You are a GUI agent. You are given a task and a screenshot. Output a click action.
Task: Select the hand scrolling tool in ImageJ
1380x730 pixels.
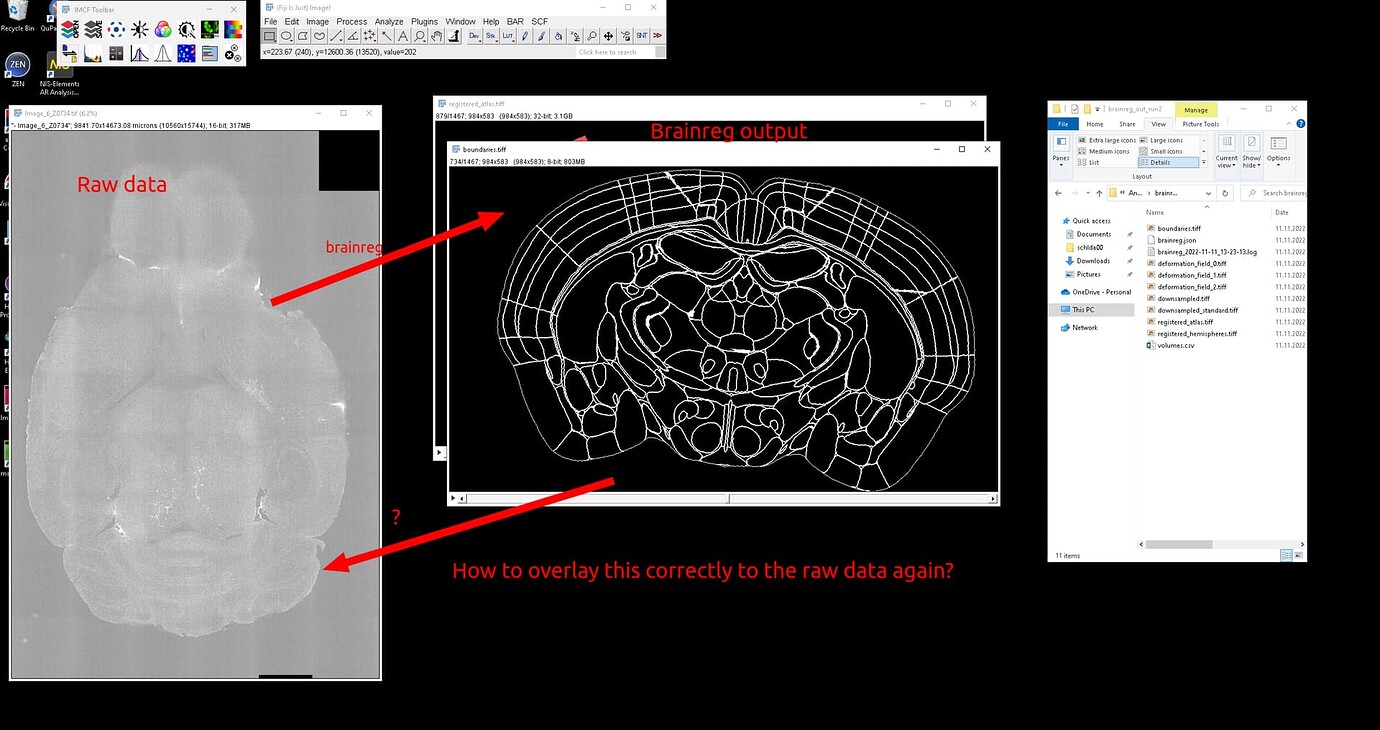click(435, 35)
